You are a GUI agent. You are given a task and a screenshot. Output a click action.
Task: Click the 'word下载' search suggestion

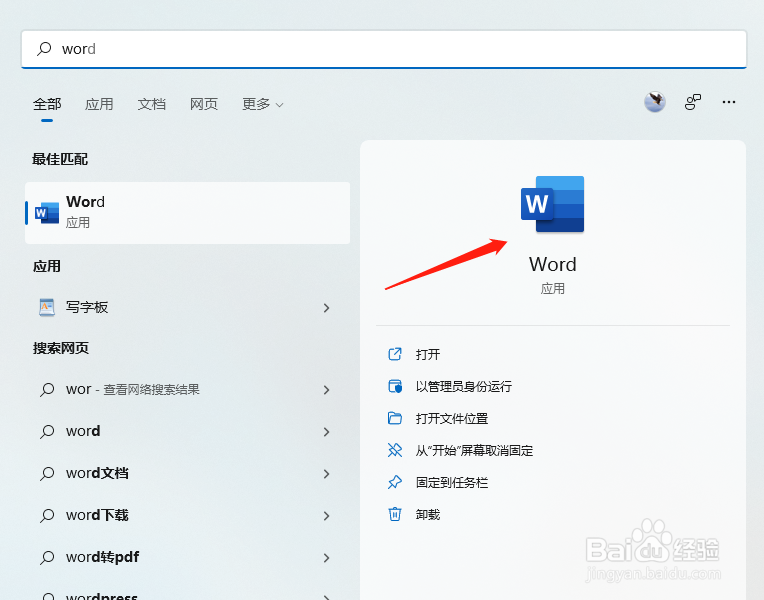[188, 515]
